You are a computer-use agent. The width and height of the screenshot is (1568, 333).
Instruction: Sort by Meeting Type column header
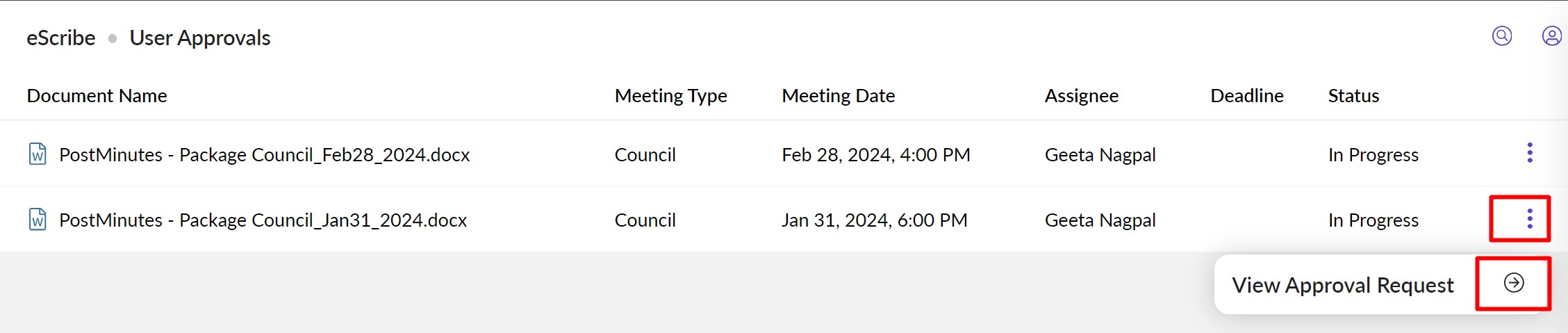tap(670, 95)
